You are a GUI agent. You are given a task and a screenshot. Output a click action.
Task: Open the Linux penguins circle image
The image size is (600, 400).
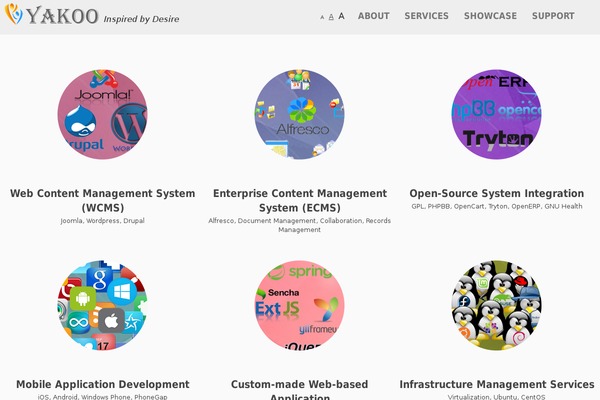tap(496, 305)
